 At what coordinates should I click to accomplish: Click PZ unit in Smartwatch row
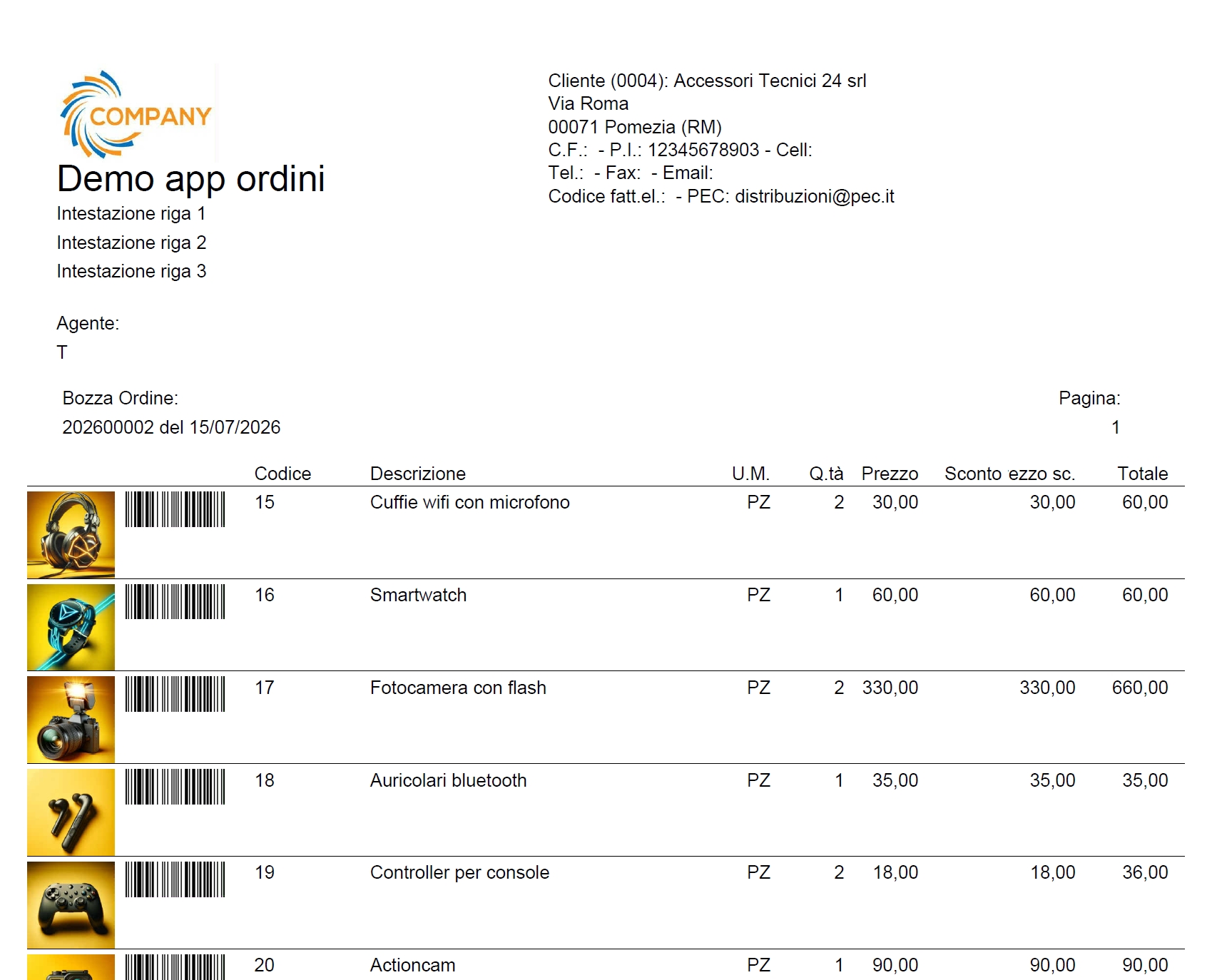point(759,595)
